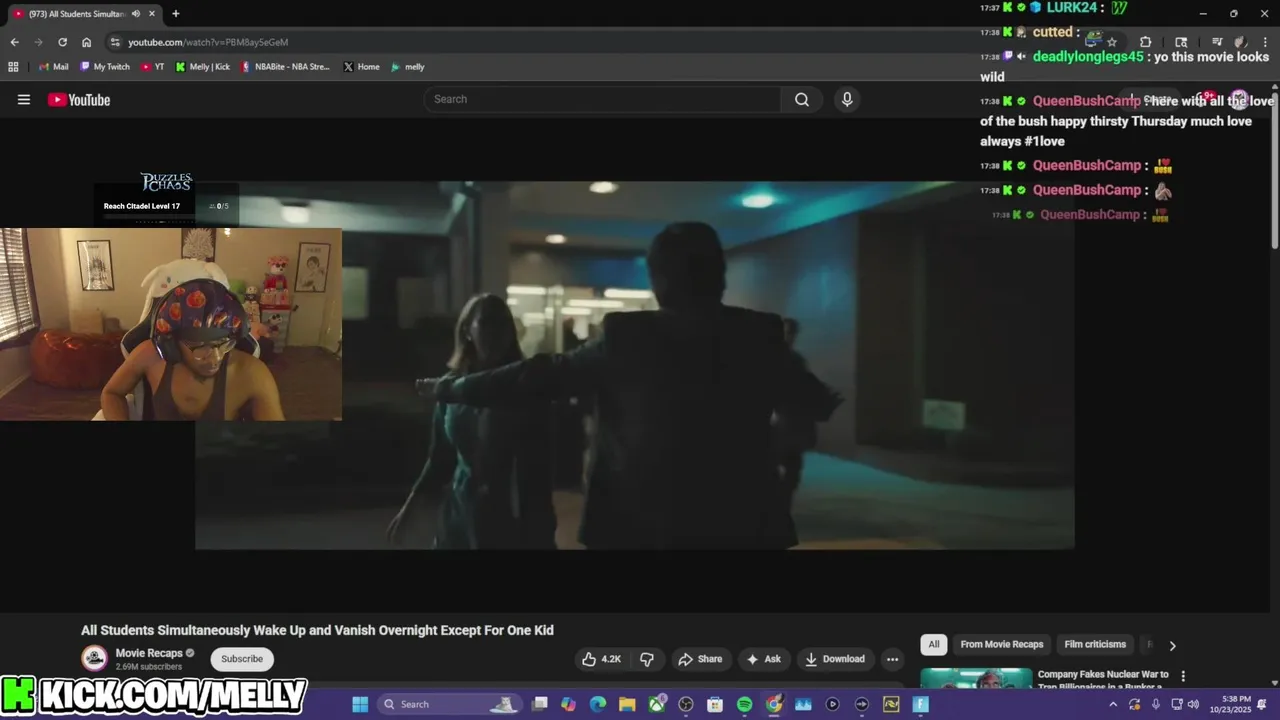Open the Company Fakes Nuclear War thumbnail
1280x720 pixels.
976,679
